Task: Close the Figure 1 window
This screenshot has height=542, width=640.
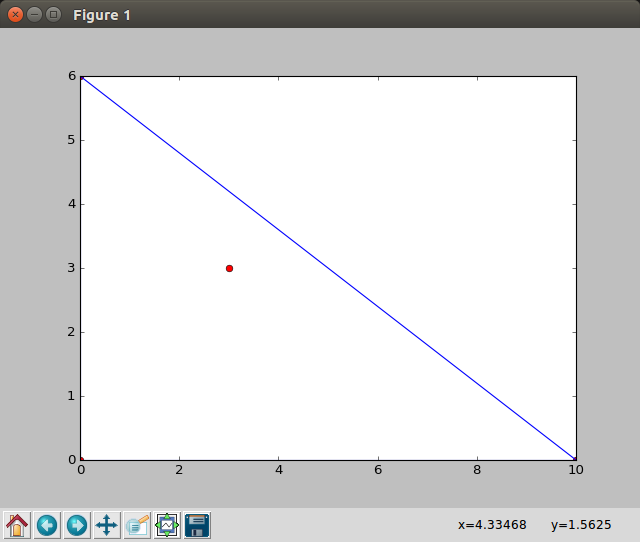Action: click(x=16, y=15)
